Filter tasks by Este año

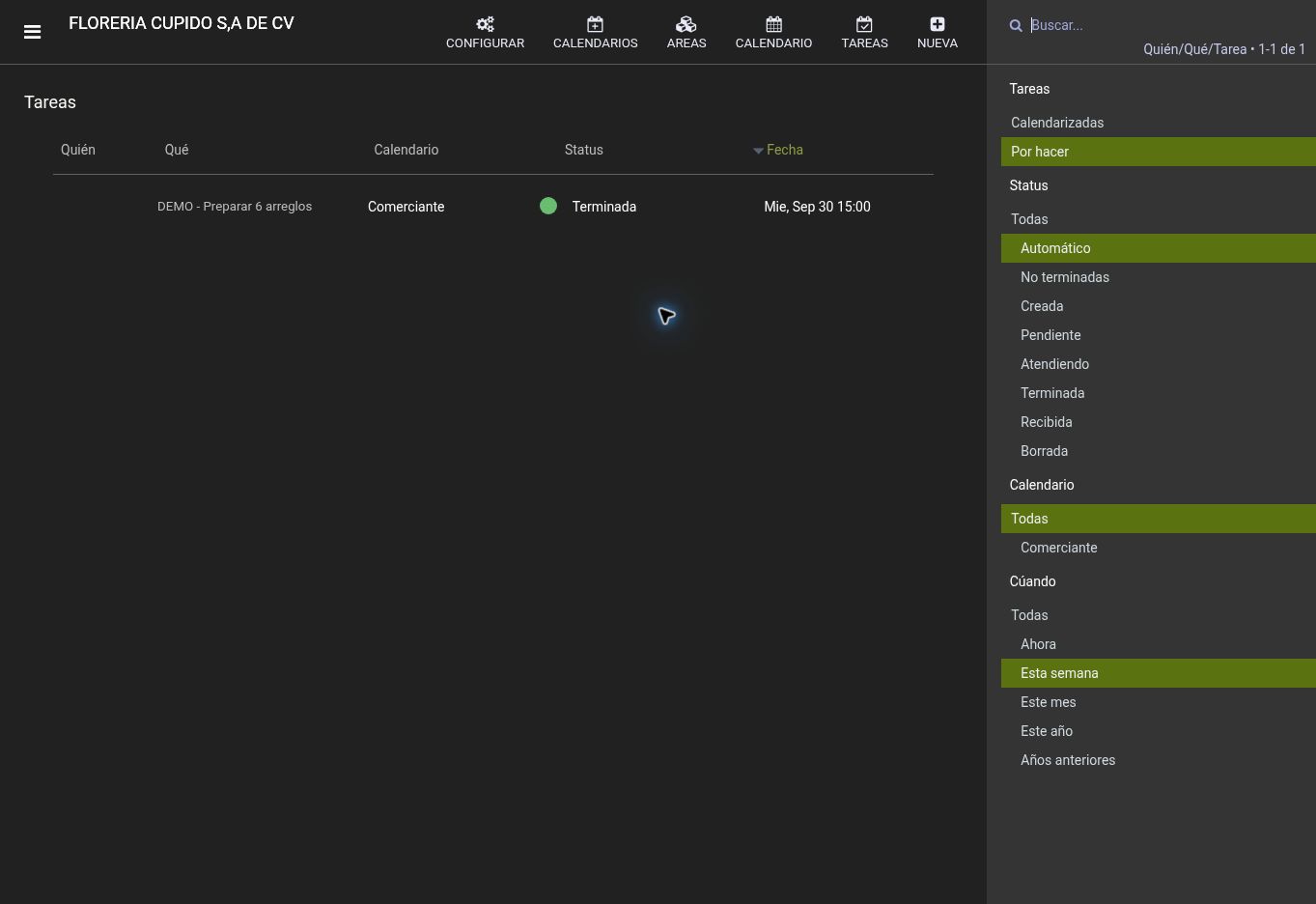[x=1159, y=731]
